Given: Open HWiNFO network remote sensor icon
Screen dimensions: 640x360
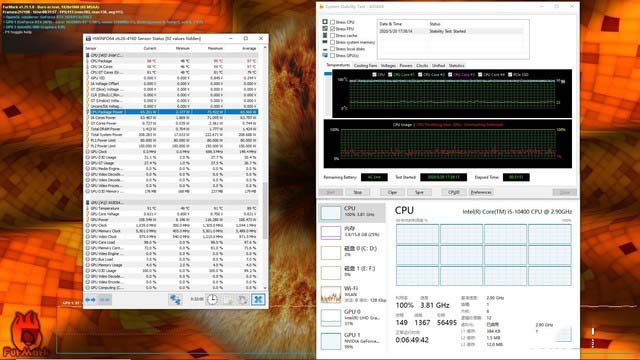Looking at the screenshot, I should 176,300.
